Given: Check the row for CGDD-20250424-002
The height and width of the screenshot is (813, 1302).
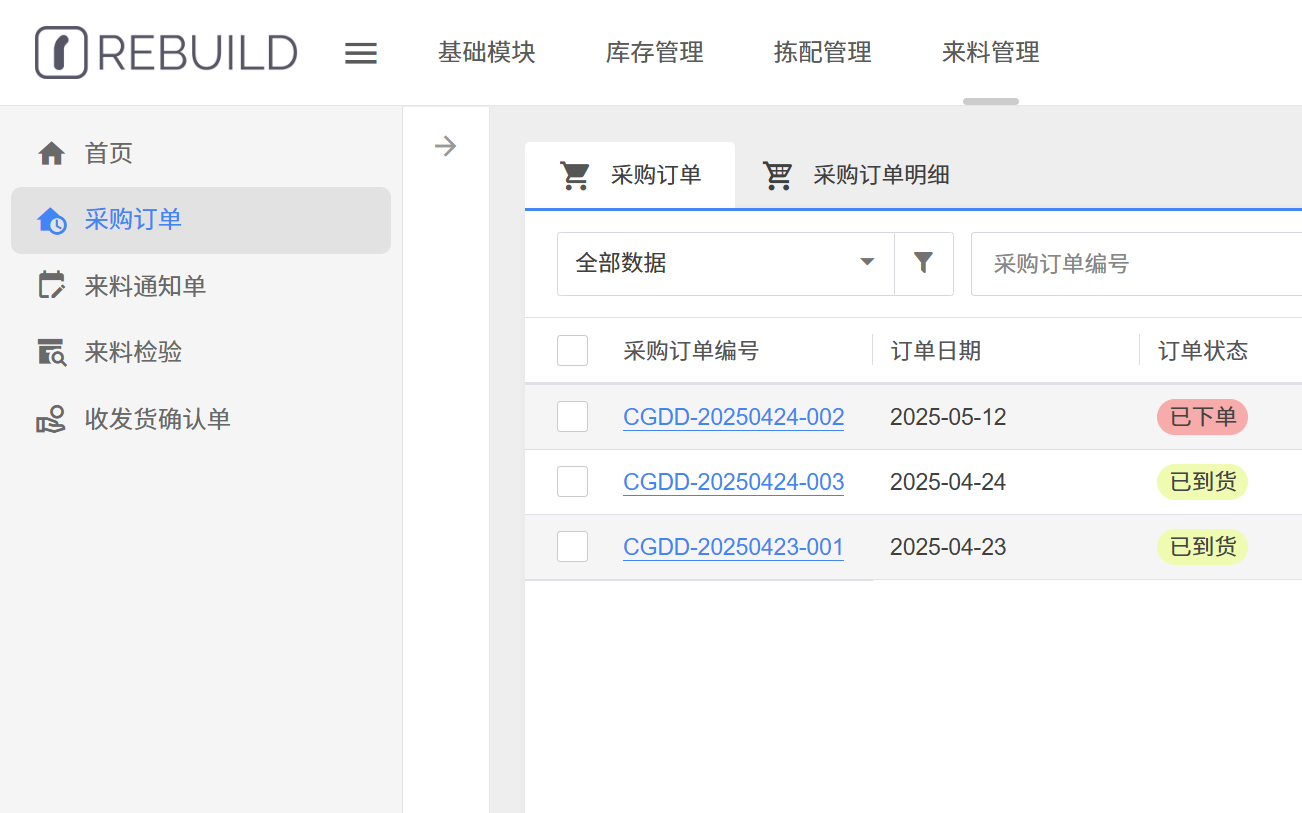Looking at the screenshot, I should [x=572, y=417].
